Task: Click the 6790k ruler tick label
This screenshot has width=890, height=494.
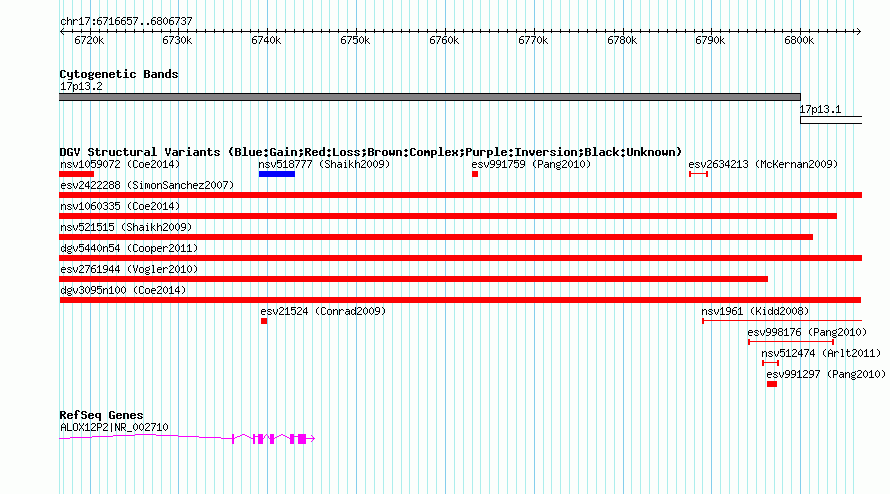Action: click(710, 40)
